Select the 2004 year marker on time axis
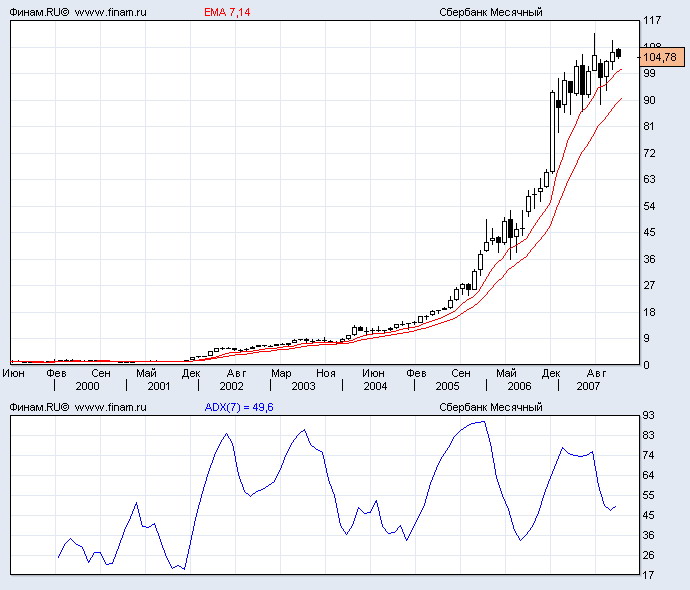The width and height of the screenshot is (690, 590). (x=375, y=385)
